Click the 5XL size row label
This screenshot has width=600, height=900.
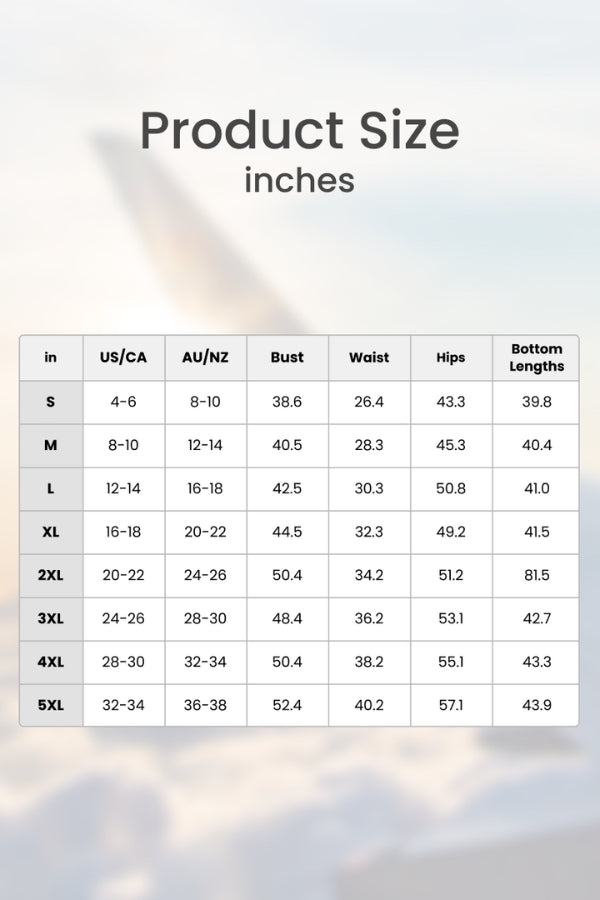tap(51, 705)
